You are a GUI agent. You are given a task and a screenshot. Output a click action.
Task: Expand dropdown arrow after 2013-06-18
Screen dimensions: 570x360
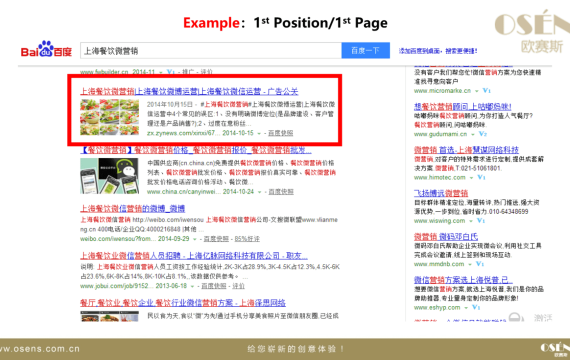(x=192, y=286)
